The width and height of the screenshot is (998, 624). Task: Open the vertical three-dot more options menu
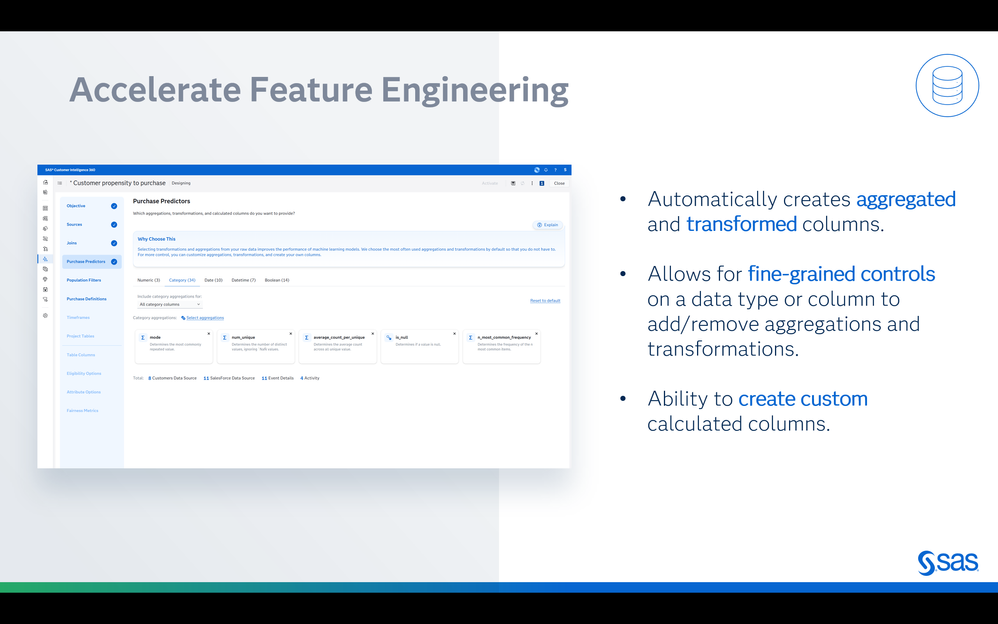point(532,183)
